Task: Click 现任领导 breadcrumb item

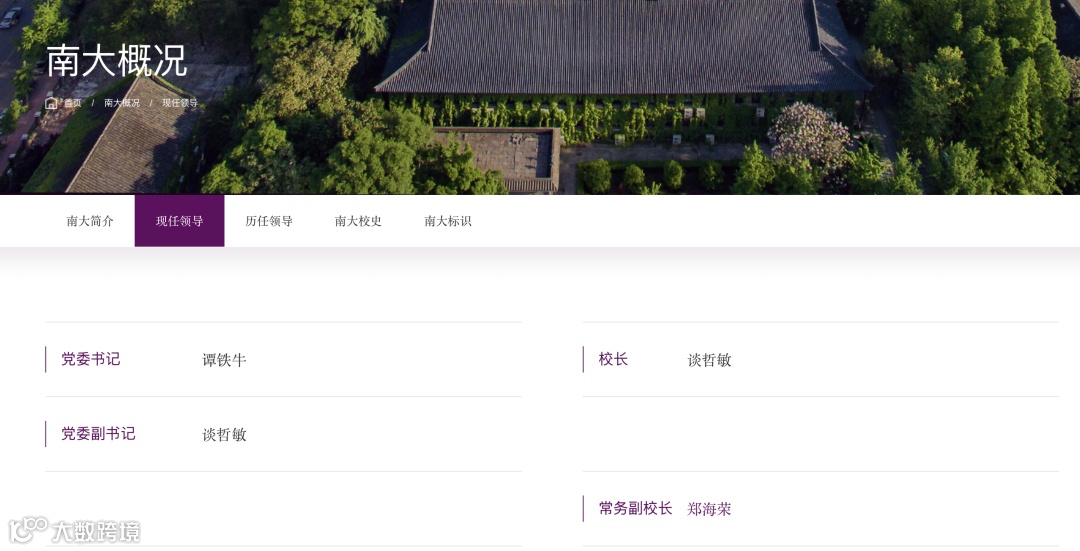Action: click(x=180, y=103)
